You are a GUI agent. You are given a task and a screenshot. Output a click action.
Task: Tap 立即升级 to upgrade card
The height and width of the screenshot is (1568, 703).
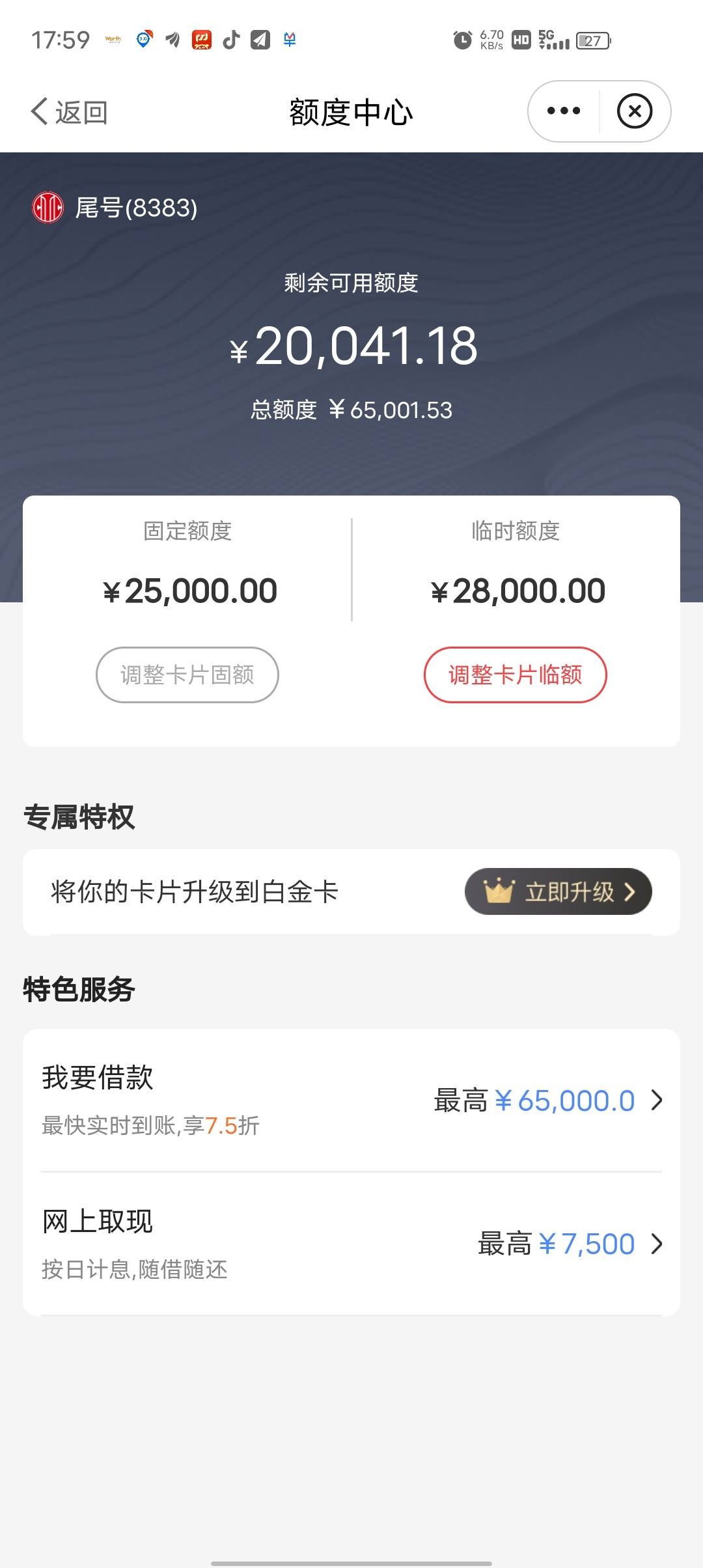click(x=558, y=891)
